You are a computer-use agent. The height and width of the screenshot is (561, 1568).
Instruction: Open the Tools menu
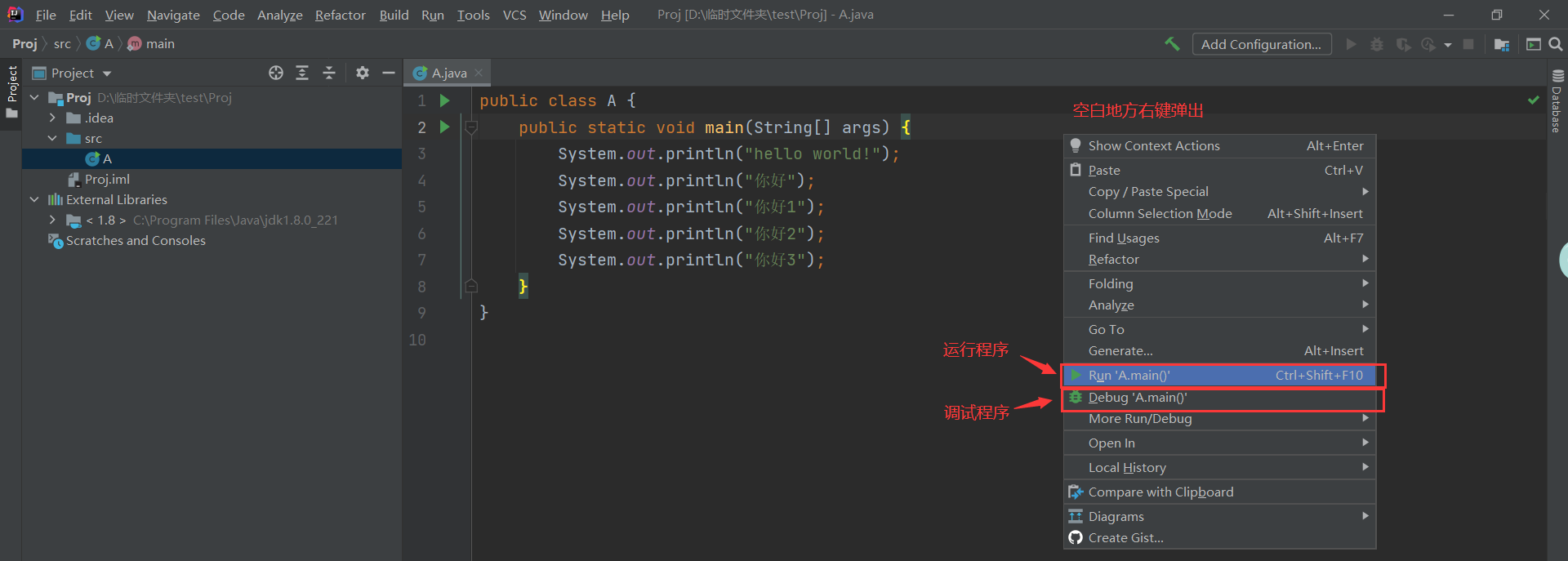click(x=473, y=15)
